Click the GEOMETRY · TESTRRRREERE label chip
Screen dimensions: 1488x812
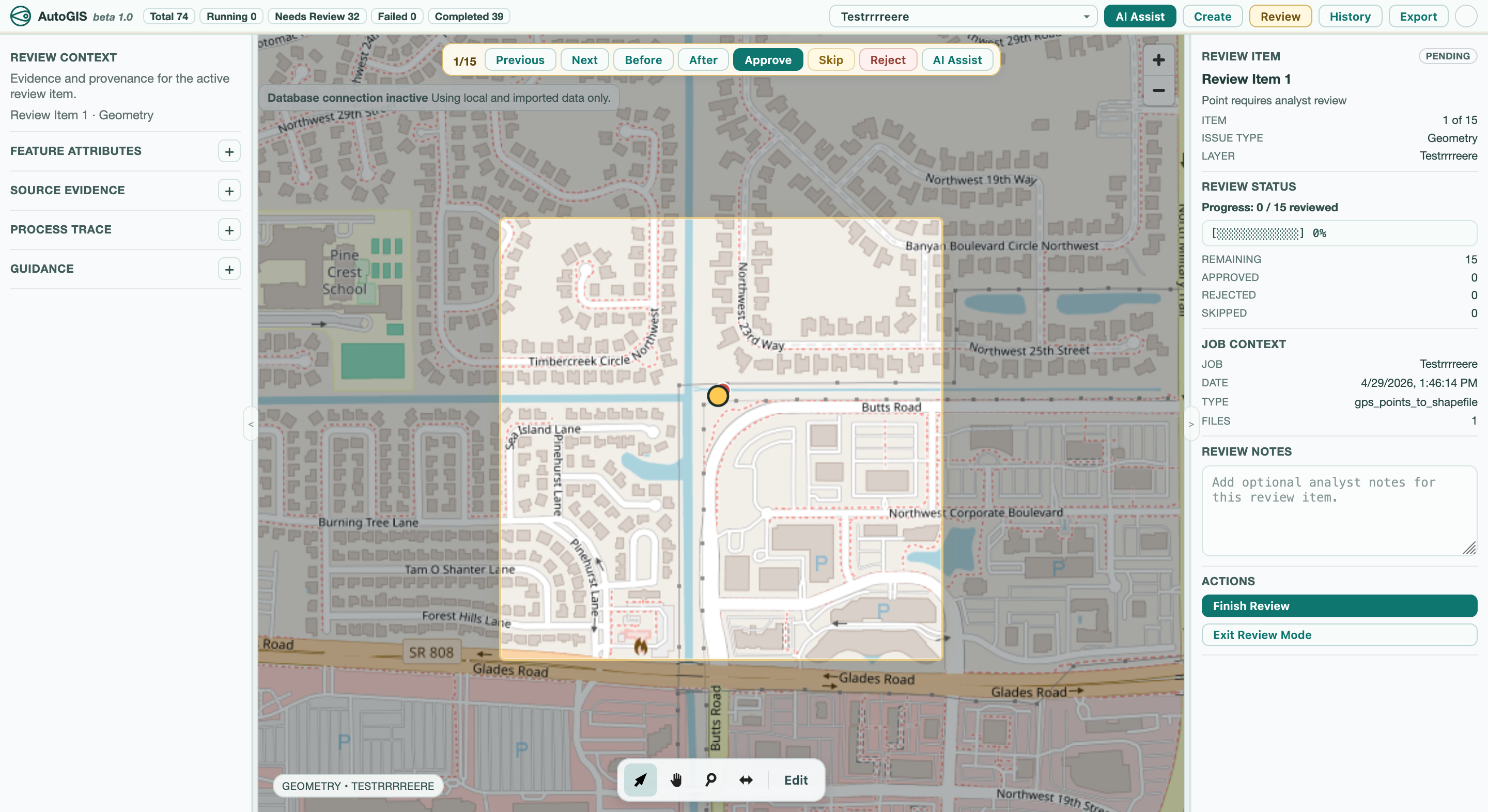[x=358, y=786]
